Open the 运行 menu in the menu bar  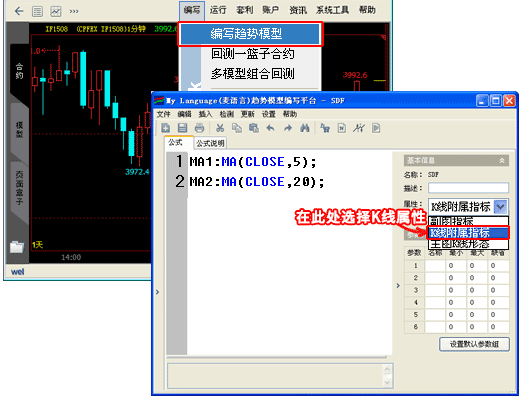click(x=218, y=10)
